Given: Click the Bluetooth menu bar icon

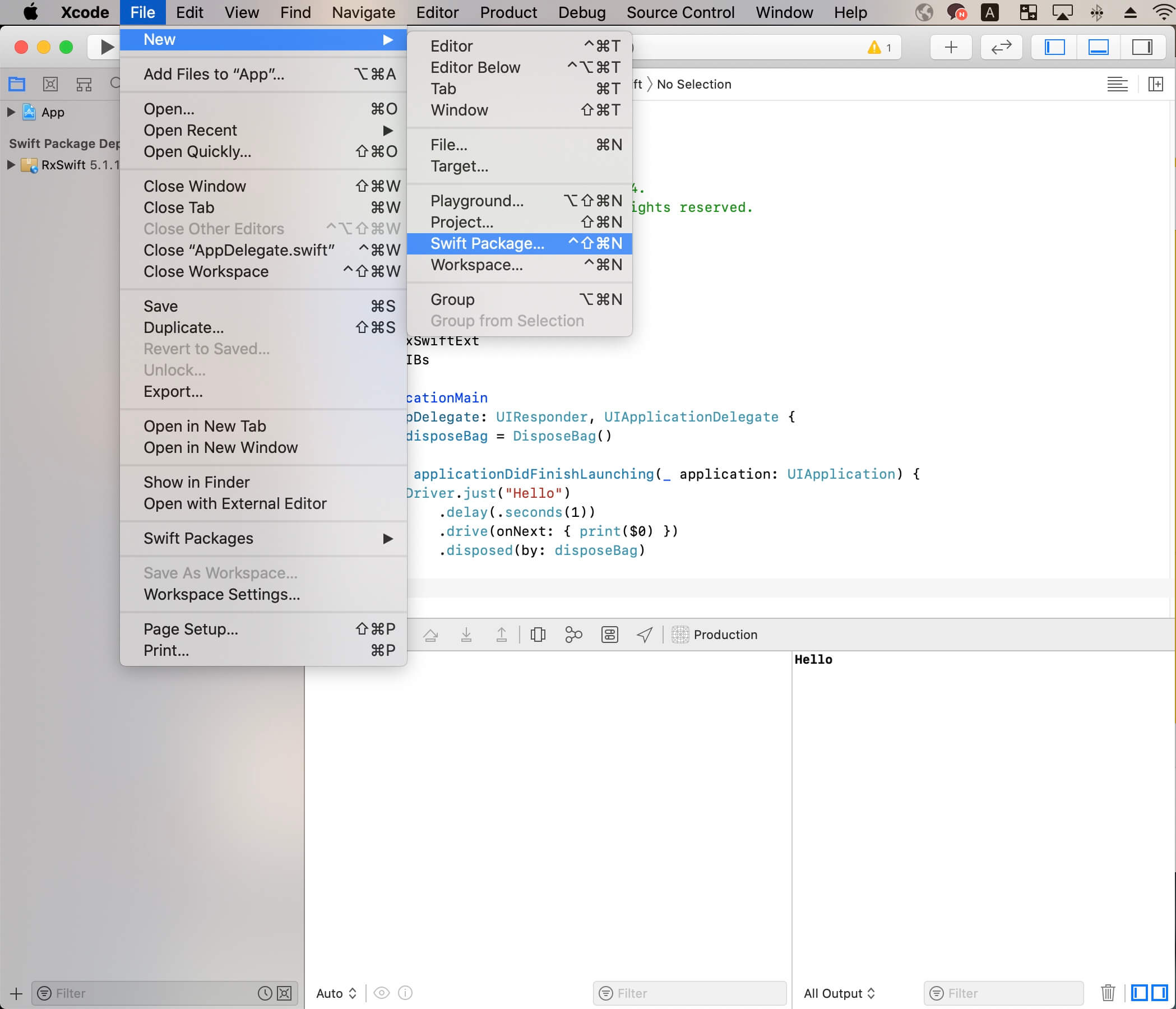Looking at the screenshot, I should (x=1096, y=12).
